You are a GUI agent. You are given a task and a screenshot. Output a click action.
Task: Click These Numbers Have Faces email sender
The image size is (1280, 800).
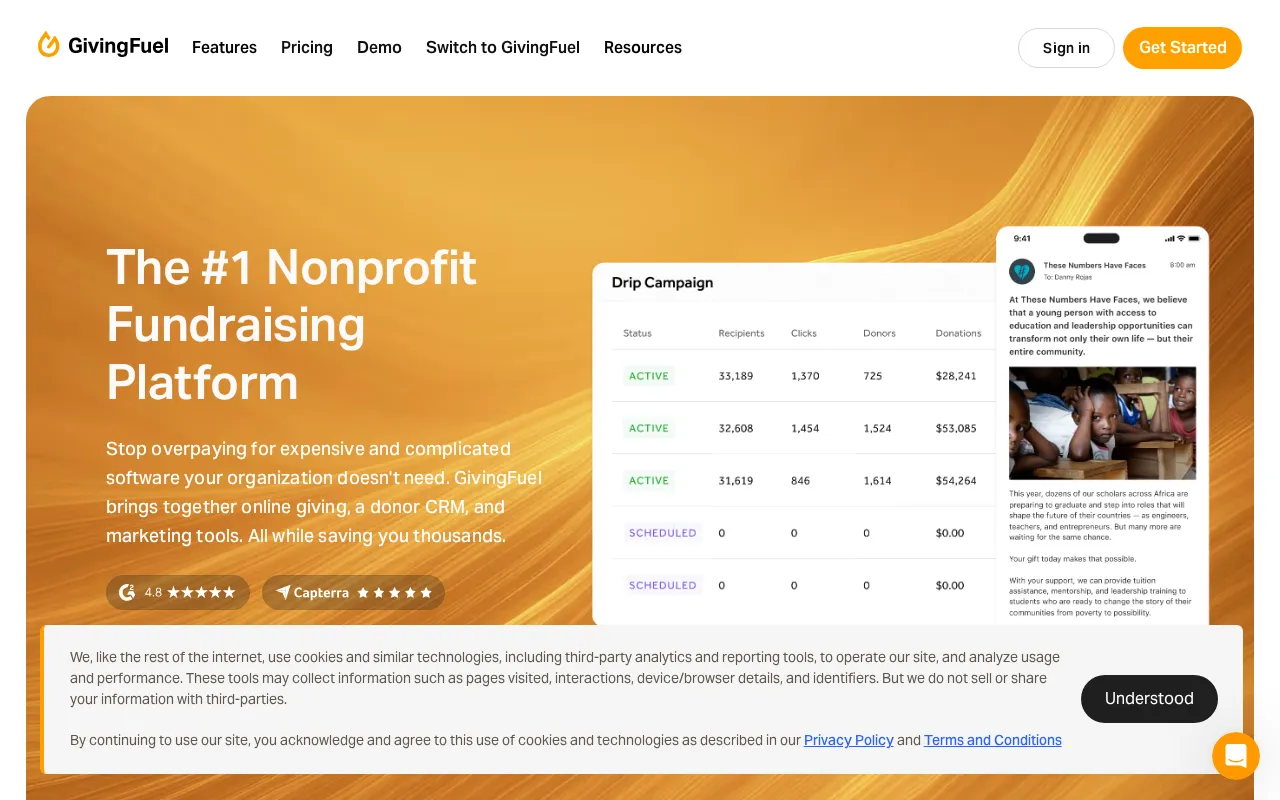(x=1095, y=266)
